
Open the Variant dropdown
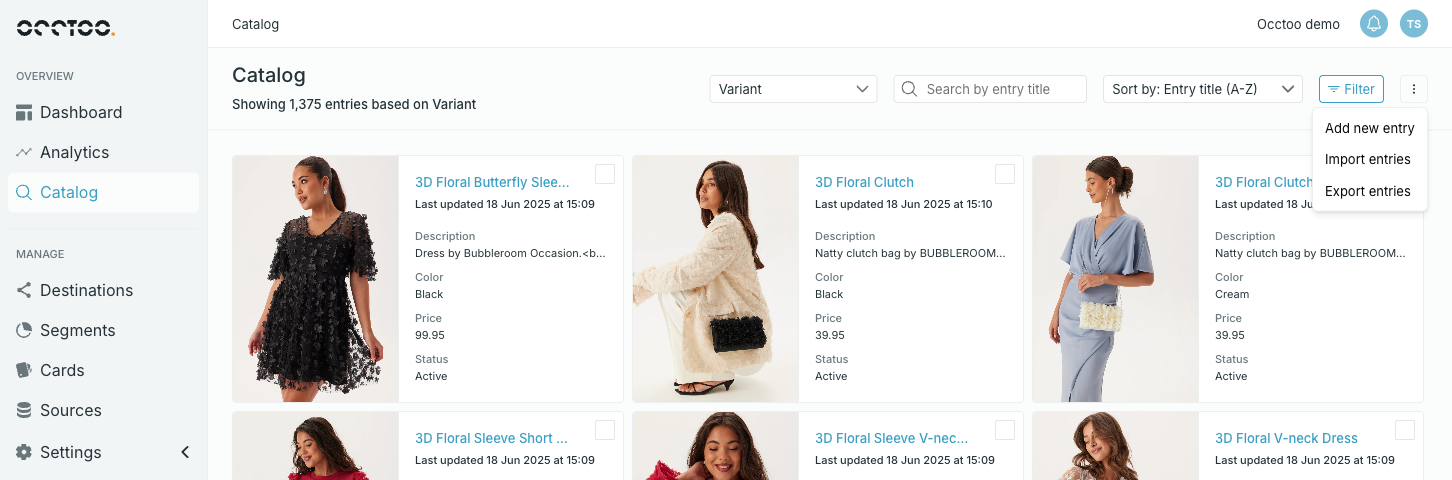(x=793, y=89)
